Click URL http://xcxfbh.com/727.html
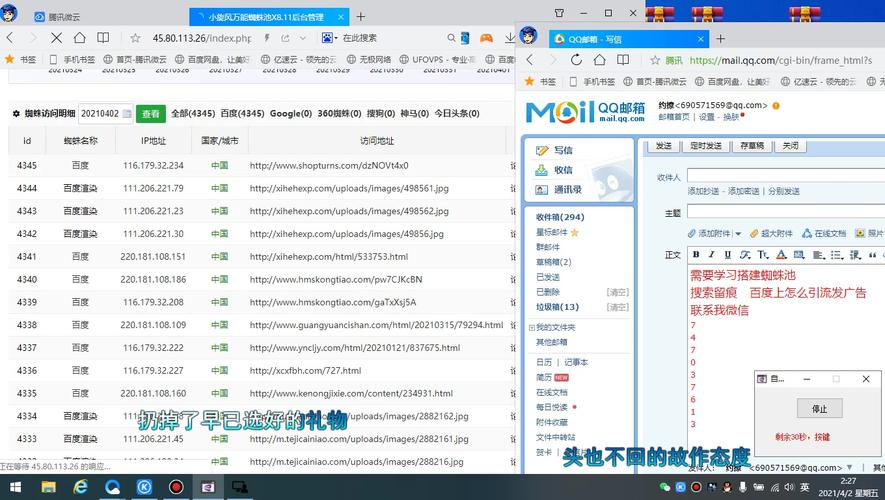Image resolution: width=885 pixels, height=500 pixels. pos(305,370)
